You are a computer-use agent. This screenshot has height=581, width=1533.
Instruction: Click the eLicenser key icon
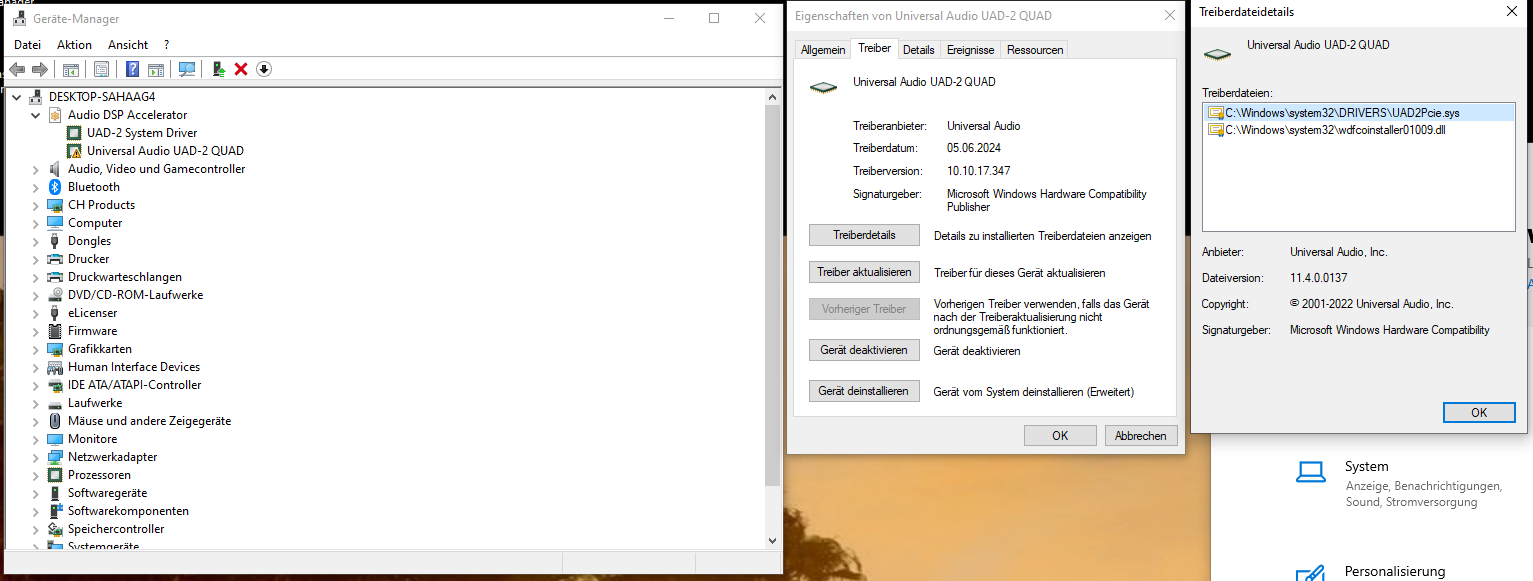click(x=56, y=313)
